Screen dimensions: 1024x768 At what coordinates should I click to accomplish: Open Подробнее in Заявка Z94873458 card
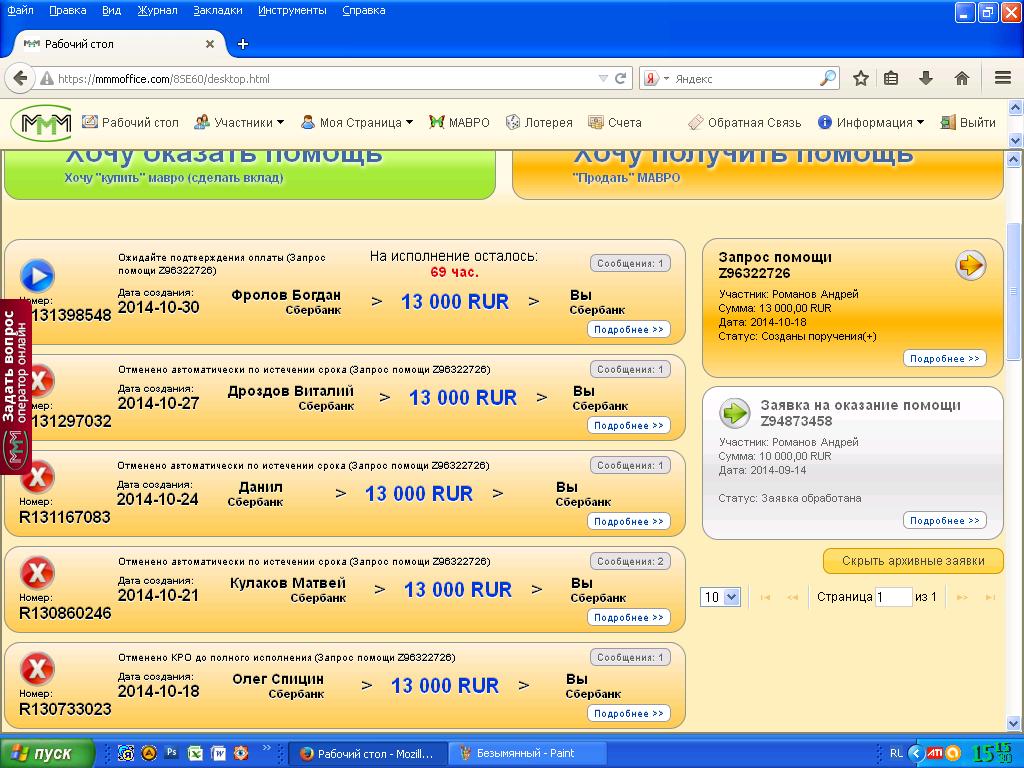coord(944,520)
